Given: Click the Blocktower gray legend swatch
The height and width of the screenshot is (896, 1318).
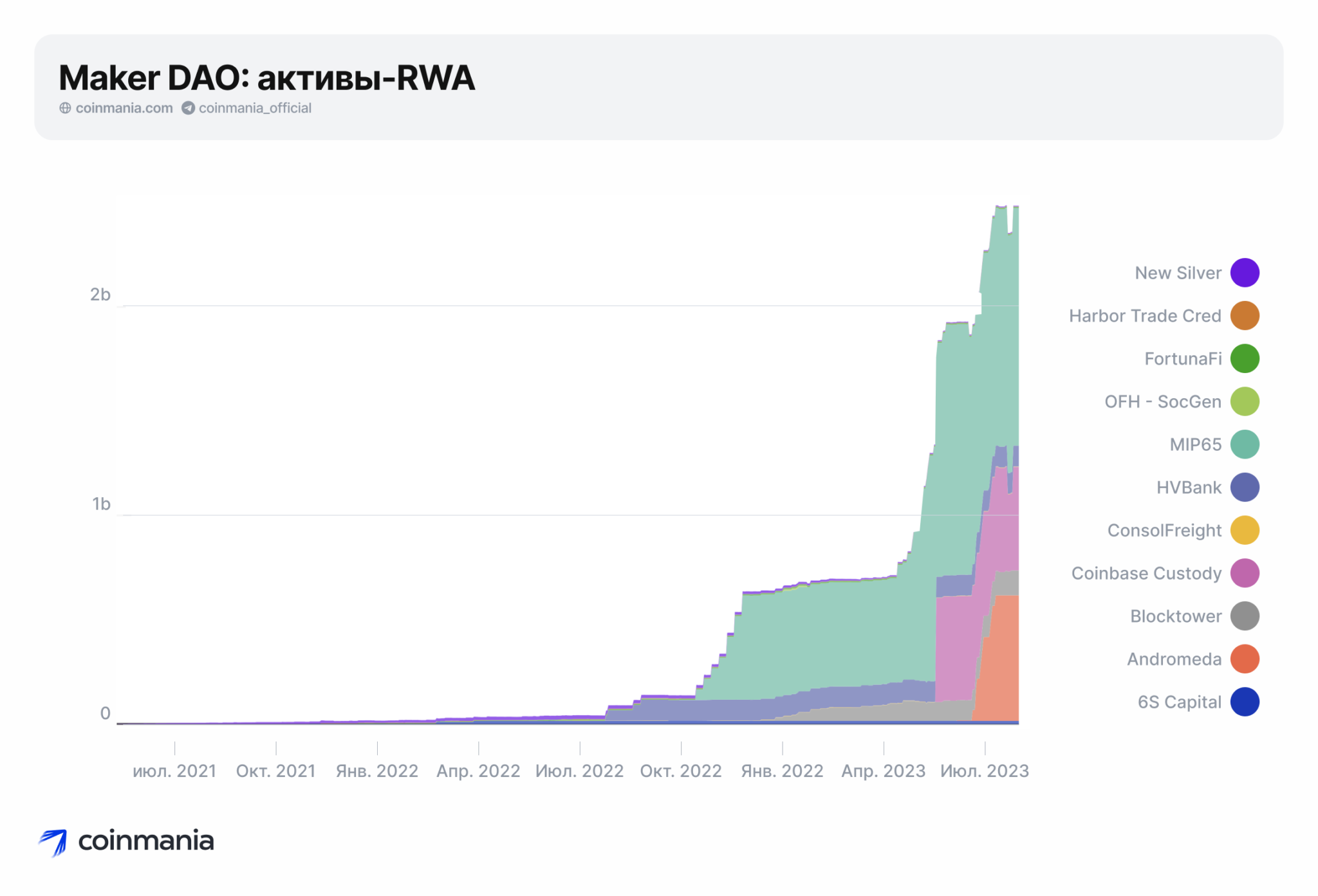Looking at the screenshot, I should [1245, 616].
